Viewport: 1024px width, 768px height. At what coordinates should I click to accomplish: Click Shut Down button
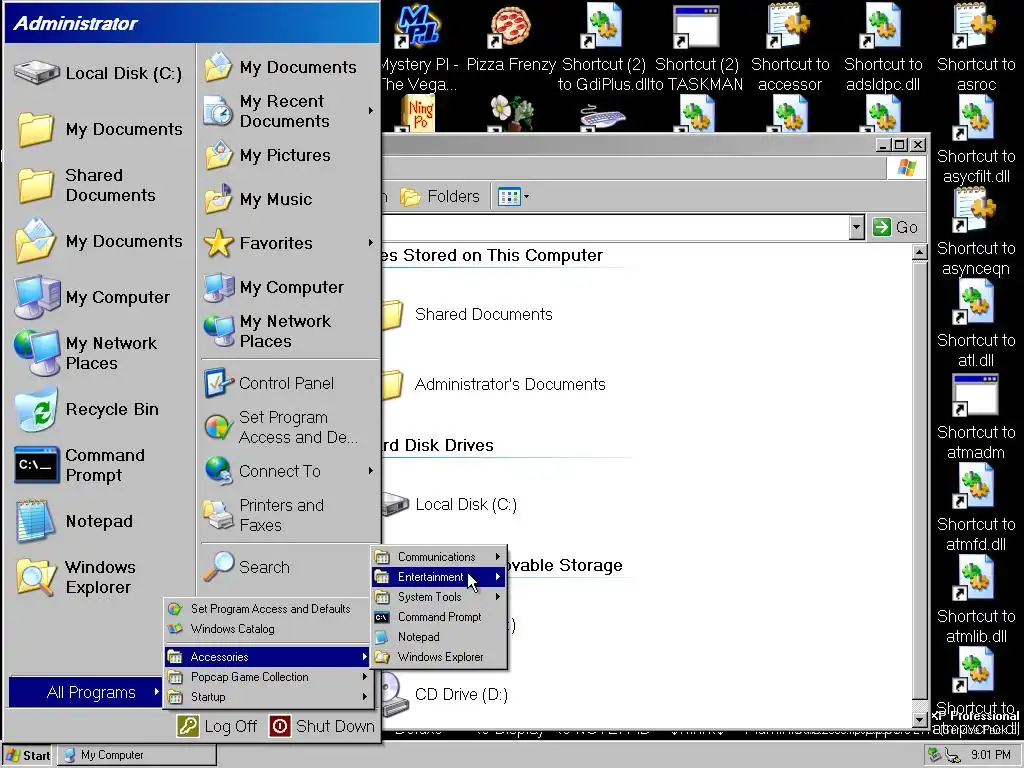[323, 726]
